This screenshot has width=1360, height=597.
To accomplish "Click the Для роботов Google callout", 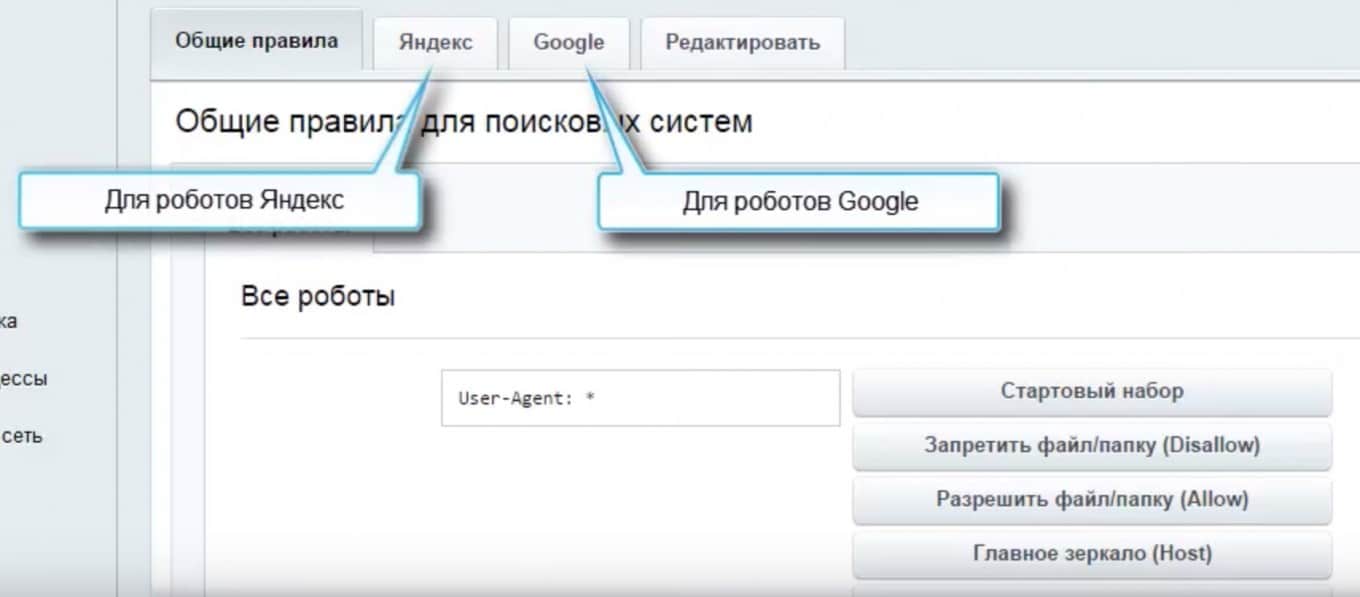I will coord(799,202).
